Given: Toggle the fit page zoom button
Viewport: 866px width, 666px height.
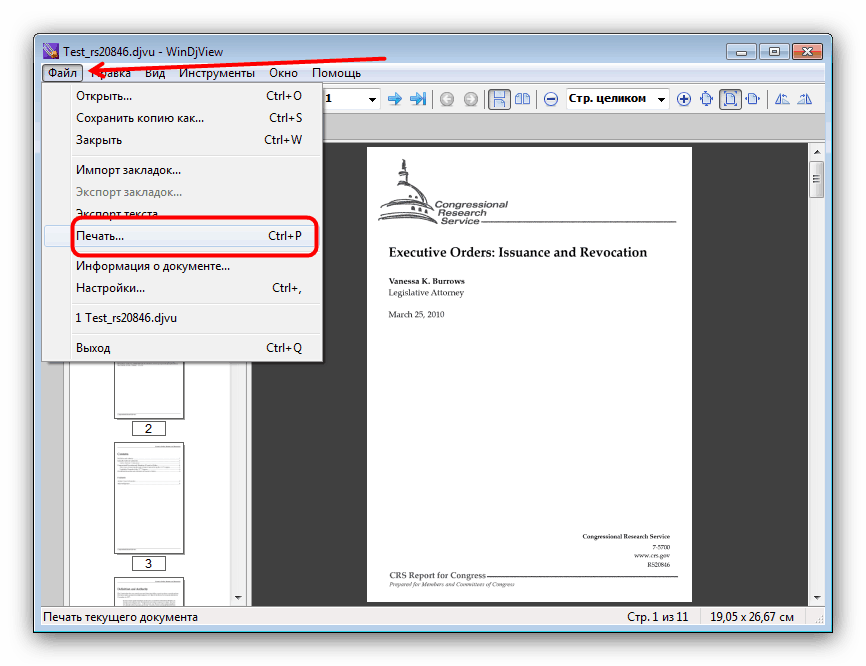Looking at the screenshot, I should tap(730, 99).
